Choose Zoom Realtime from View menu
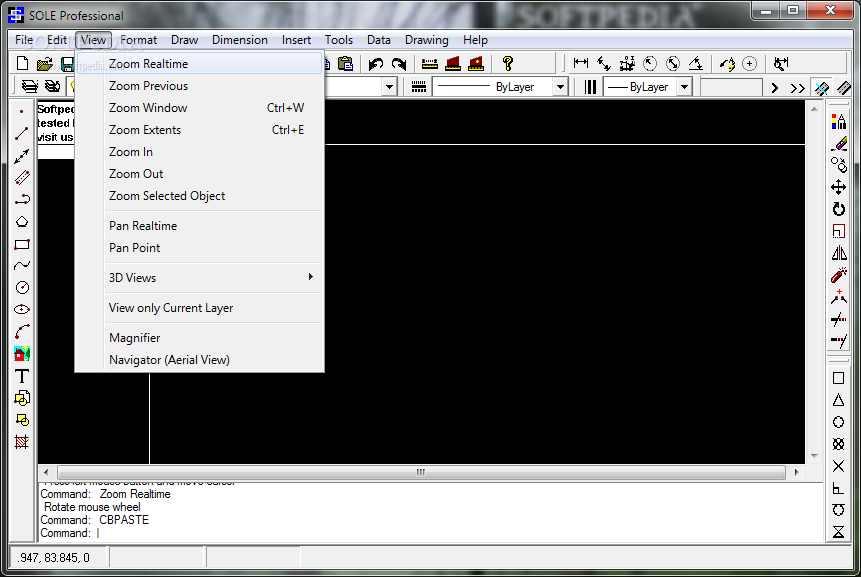Screen dimensions: 861x577 coord(199,64)
